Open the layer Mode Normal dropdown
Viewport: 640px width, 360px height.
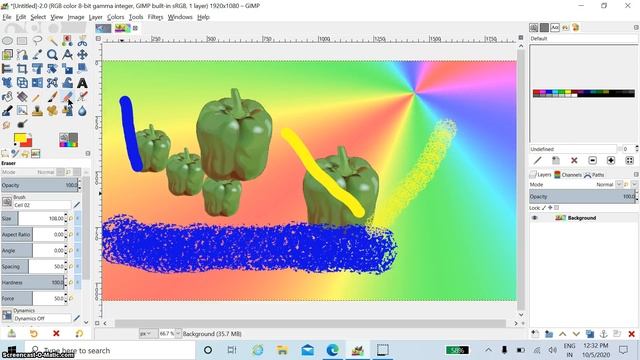619,184
